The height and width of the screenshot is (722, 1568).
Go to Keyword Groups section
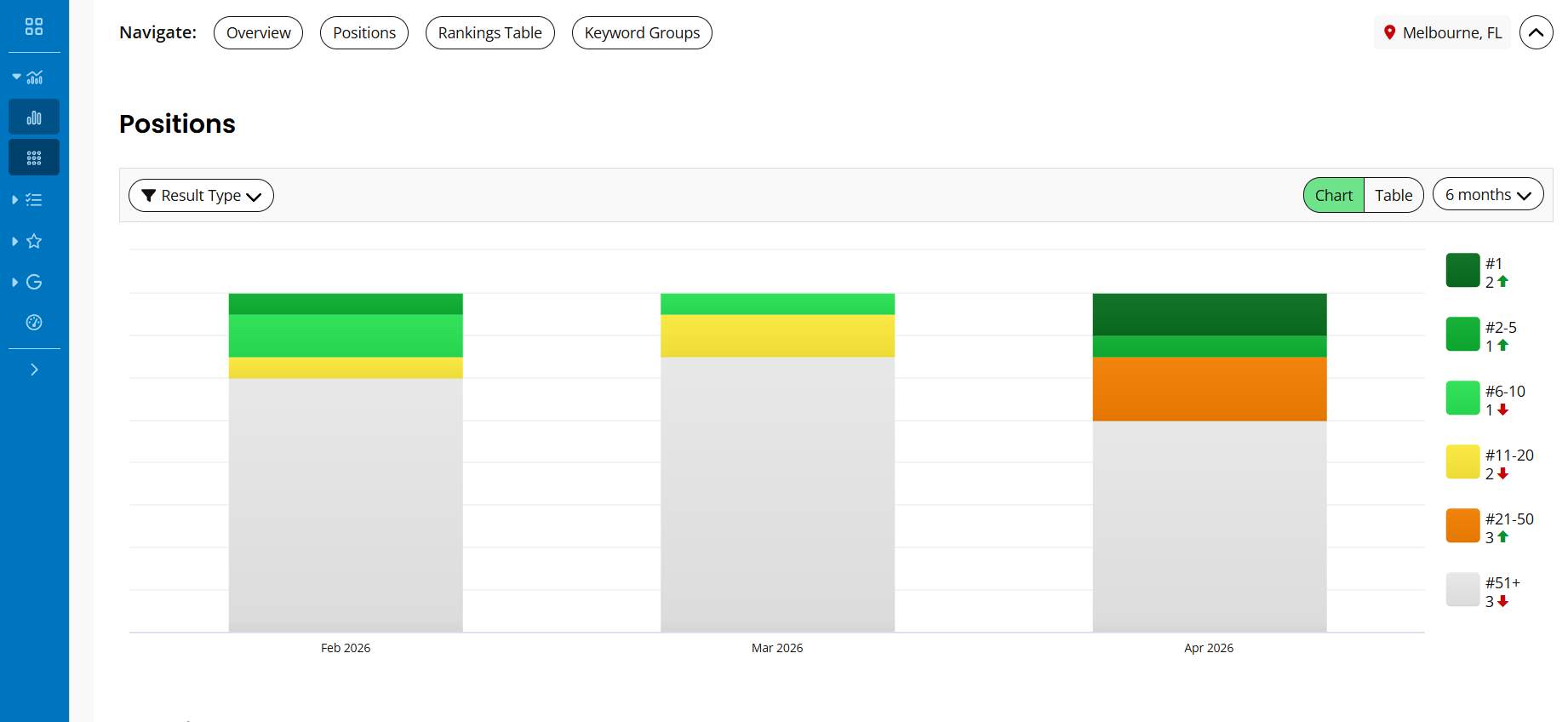pos(642,33)
